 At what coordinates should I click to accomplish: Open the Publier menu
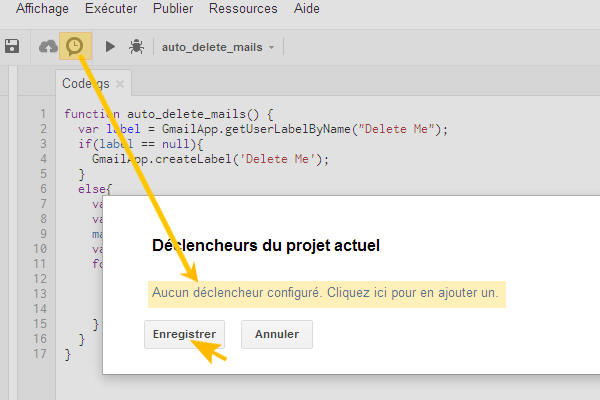click(x=173, y=9)
